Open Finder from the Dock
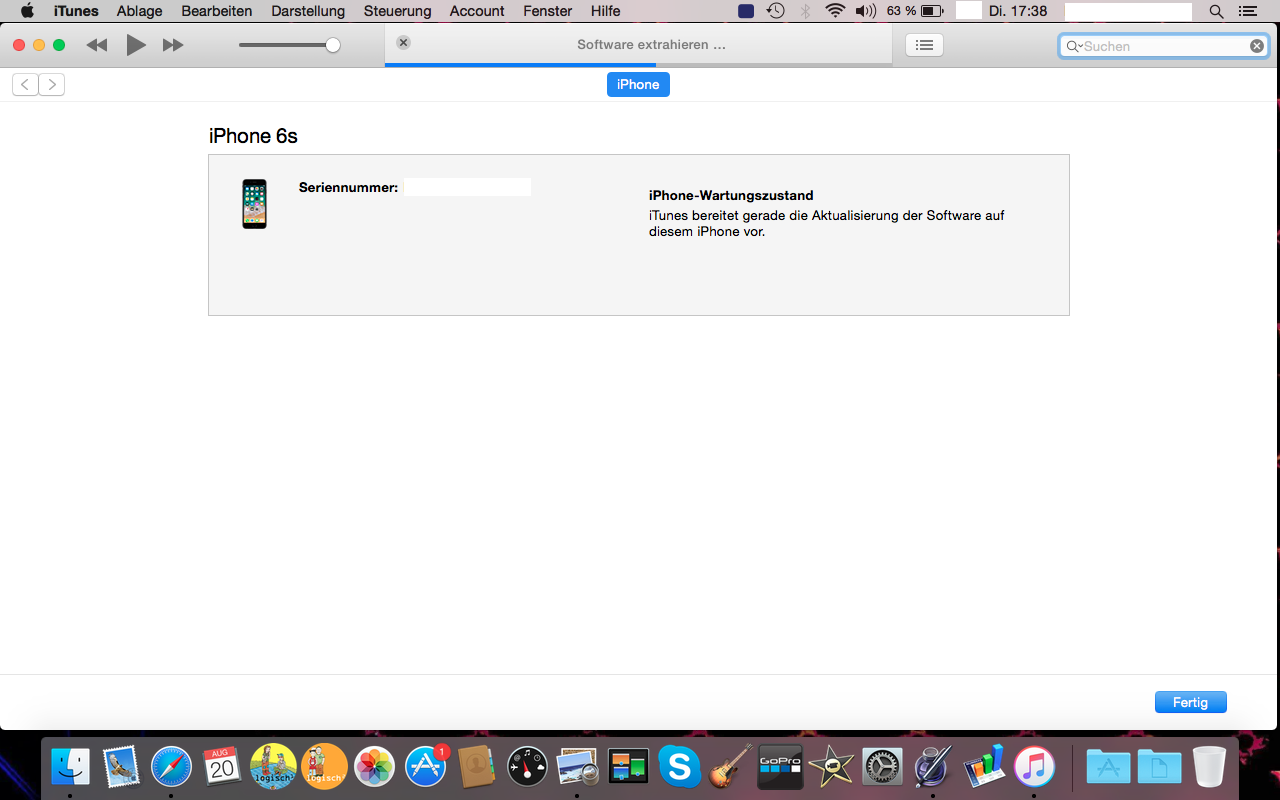This screenshot has width=1280, height=800. coord(70,767)
